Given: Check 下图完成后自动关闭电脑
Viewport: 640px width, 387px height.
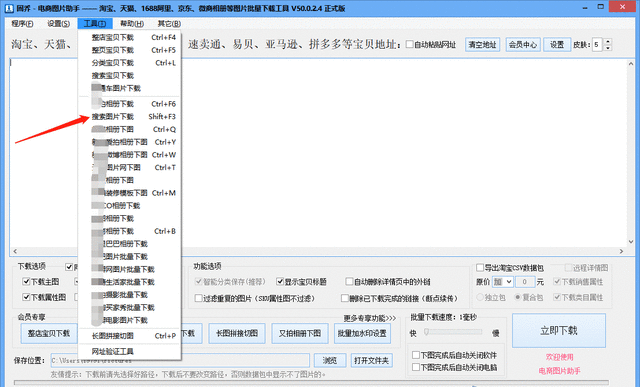Looking at the screenshot, I should [x=416, y=367].
